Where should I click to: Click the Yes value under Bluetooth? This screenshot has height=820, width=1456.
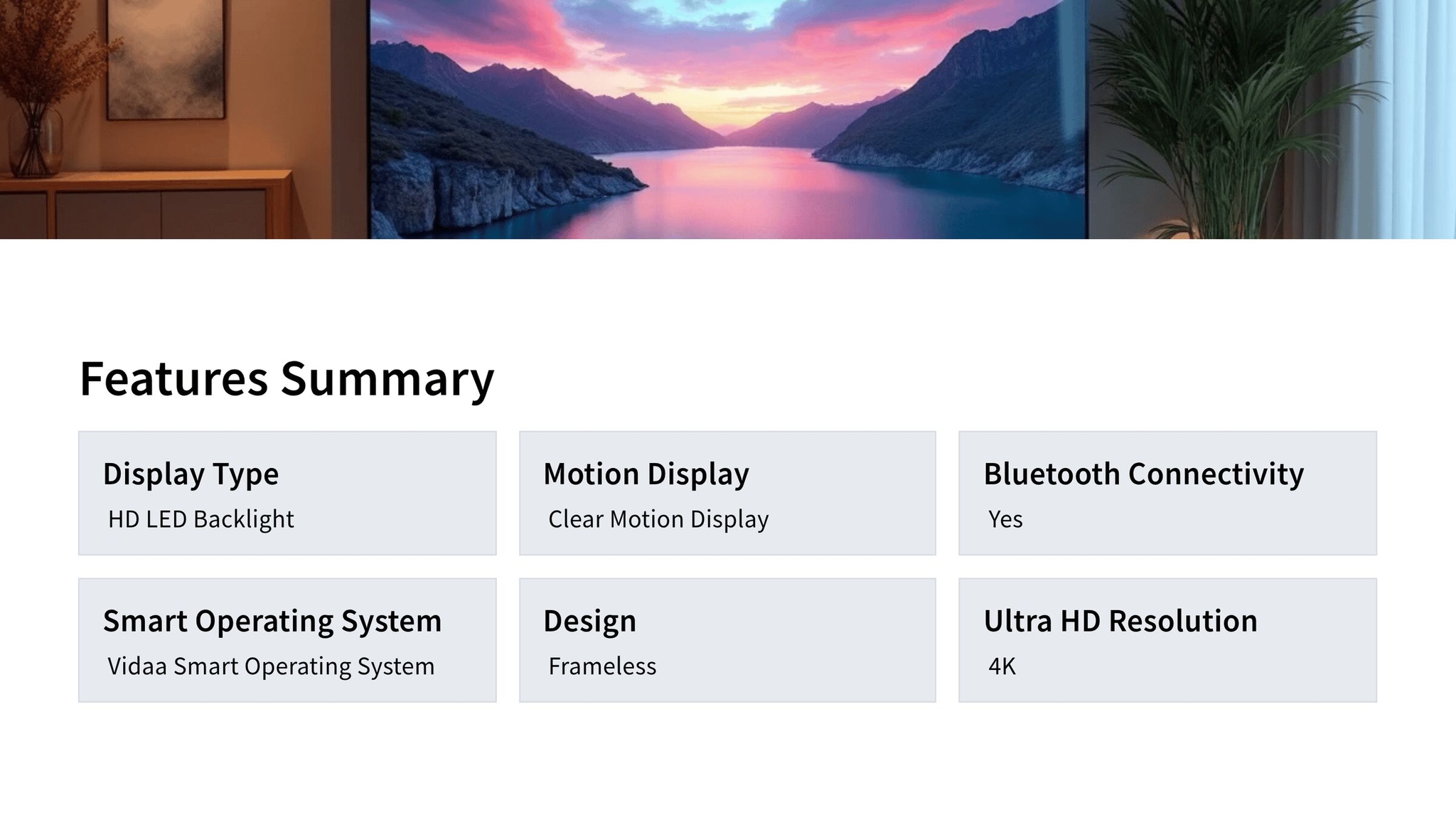point(1005,519)
